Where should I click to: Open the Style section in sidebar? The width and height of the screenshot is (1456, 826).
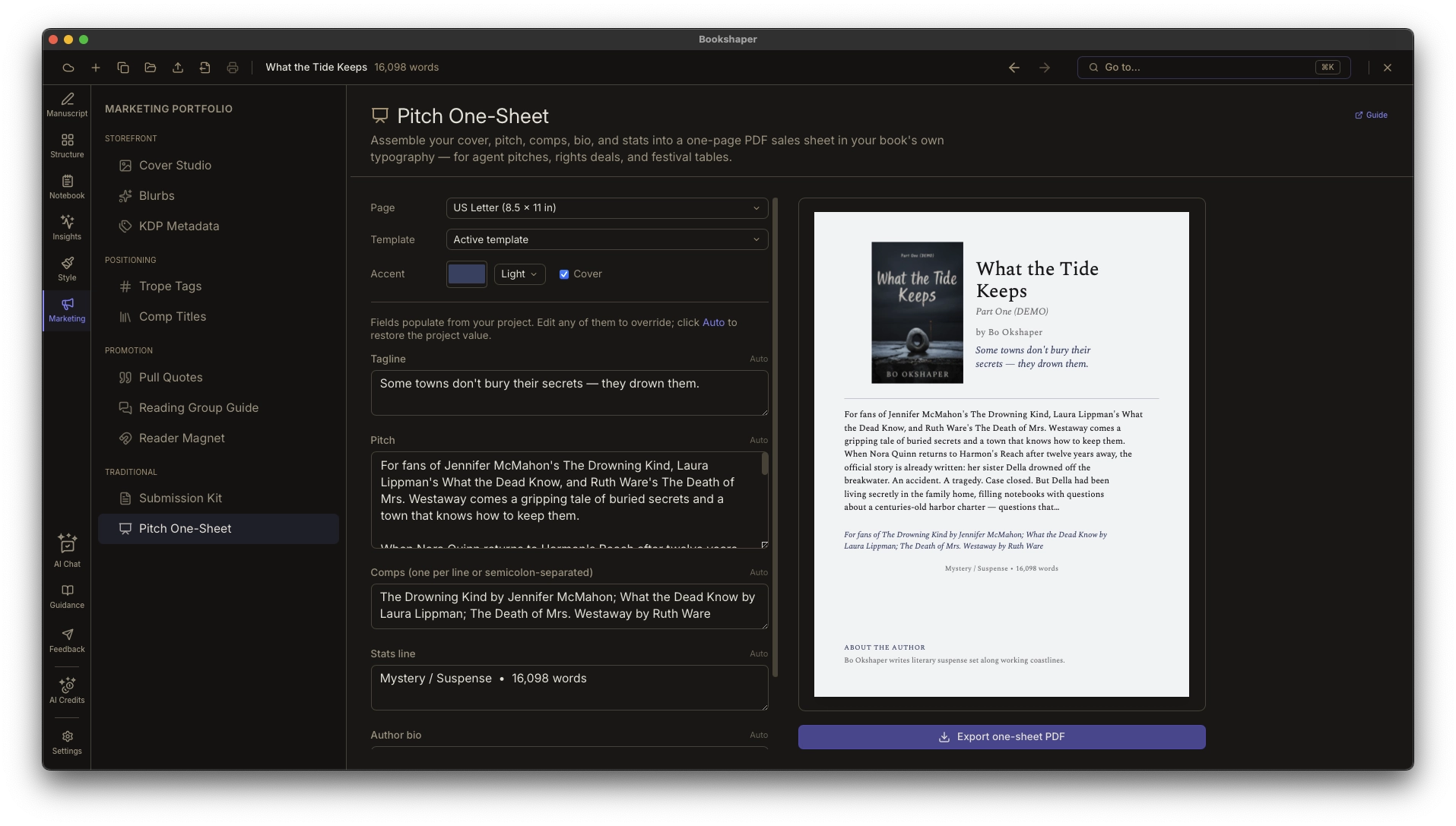(x=67, y=269)
